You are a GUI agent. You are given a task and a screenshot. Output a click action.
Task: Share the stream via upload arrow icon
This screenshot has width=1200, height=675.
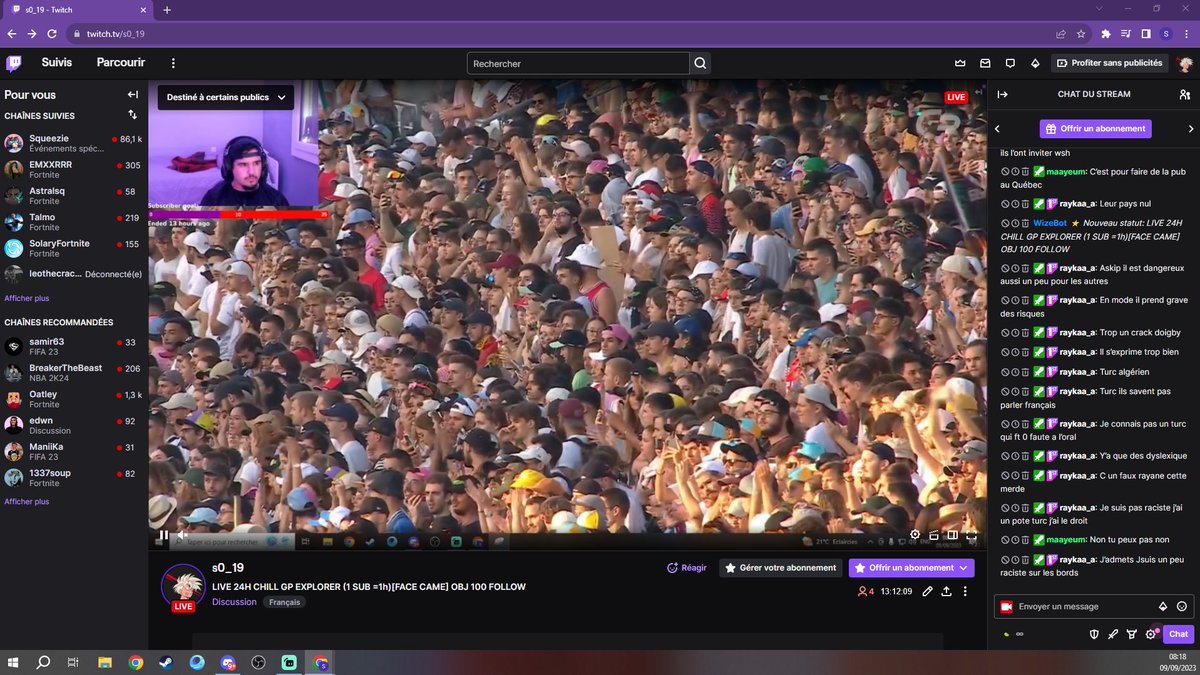coord(946,591)
